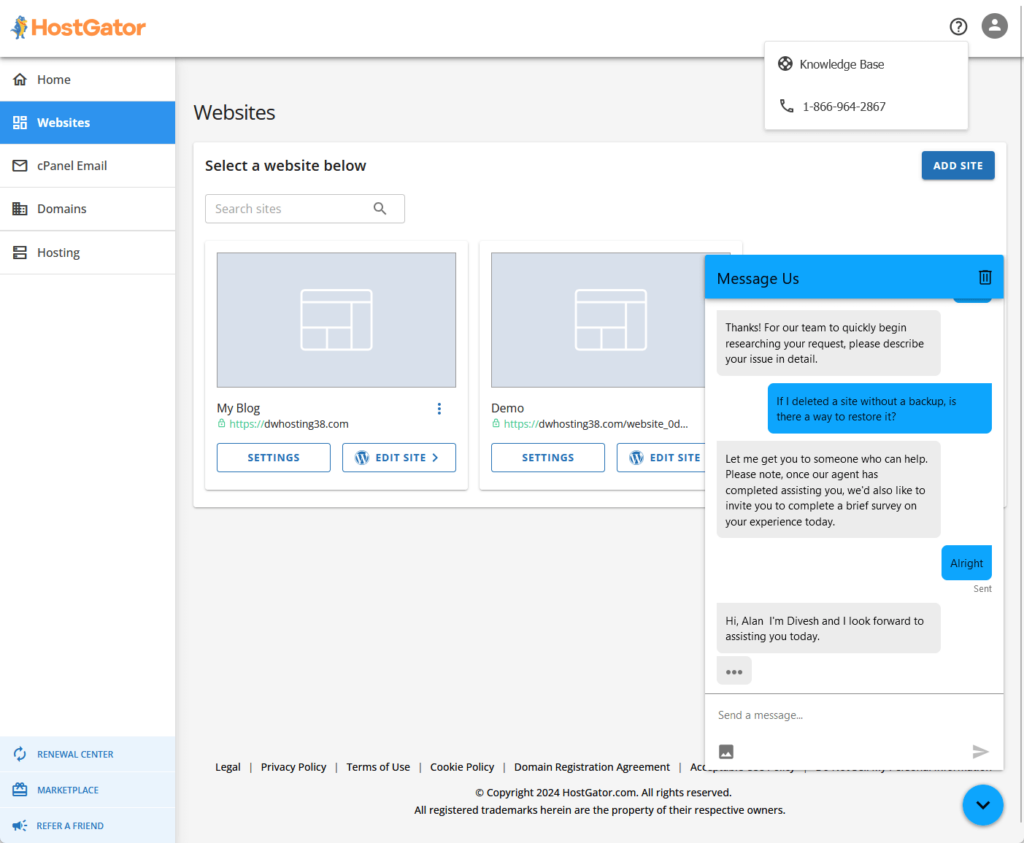This screenshot has width=1024, height=843.
Task: Open the dwhosting38.com link for My Blog
Action: pos(289,424)
